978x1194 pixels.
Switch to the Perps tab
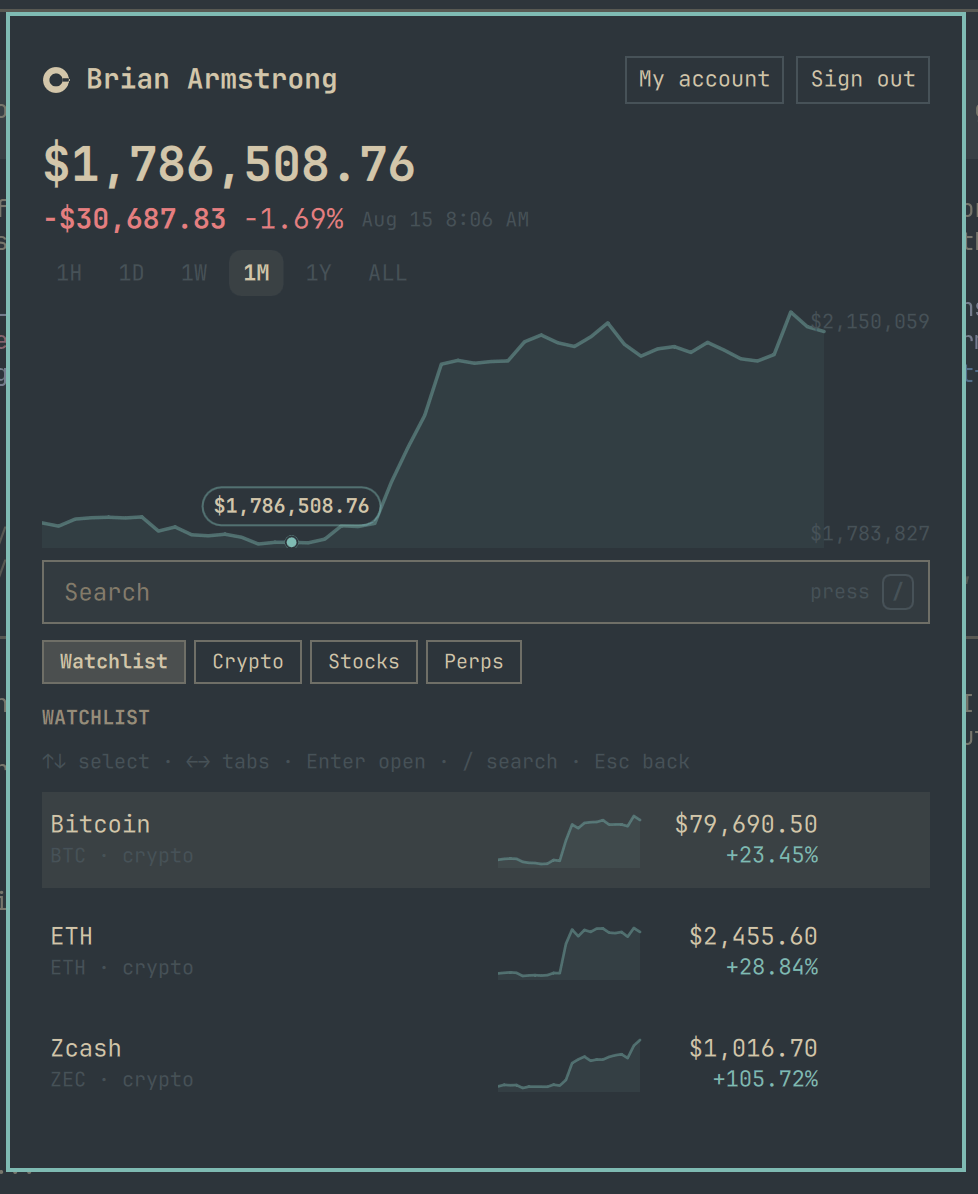(474, 662)
